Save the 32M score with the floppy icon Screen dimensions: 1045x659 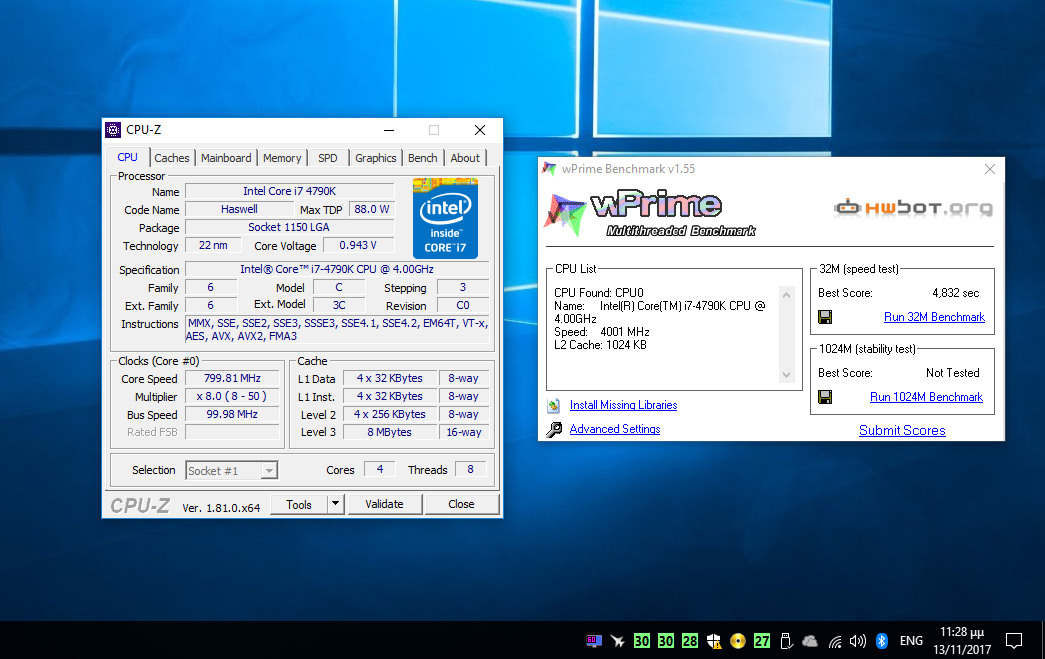click(825, 317)
